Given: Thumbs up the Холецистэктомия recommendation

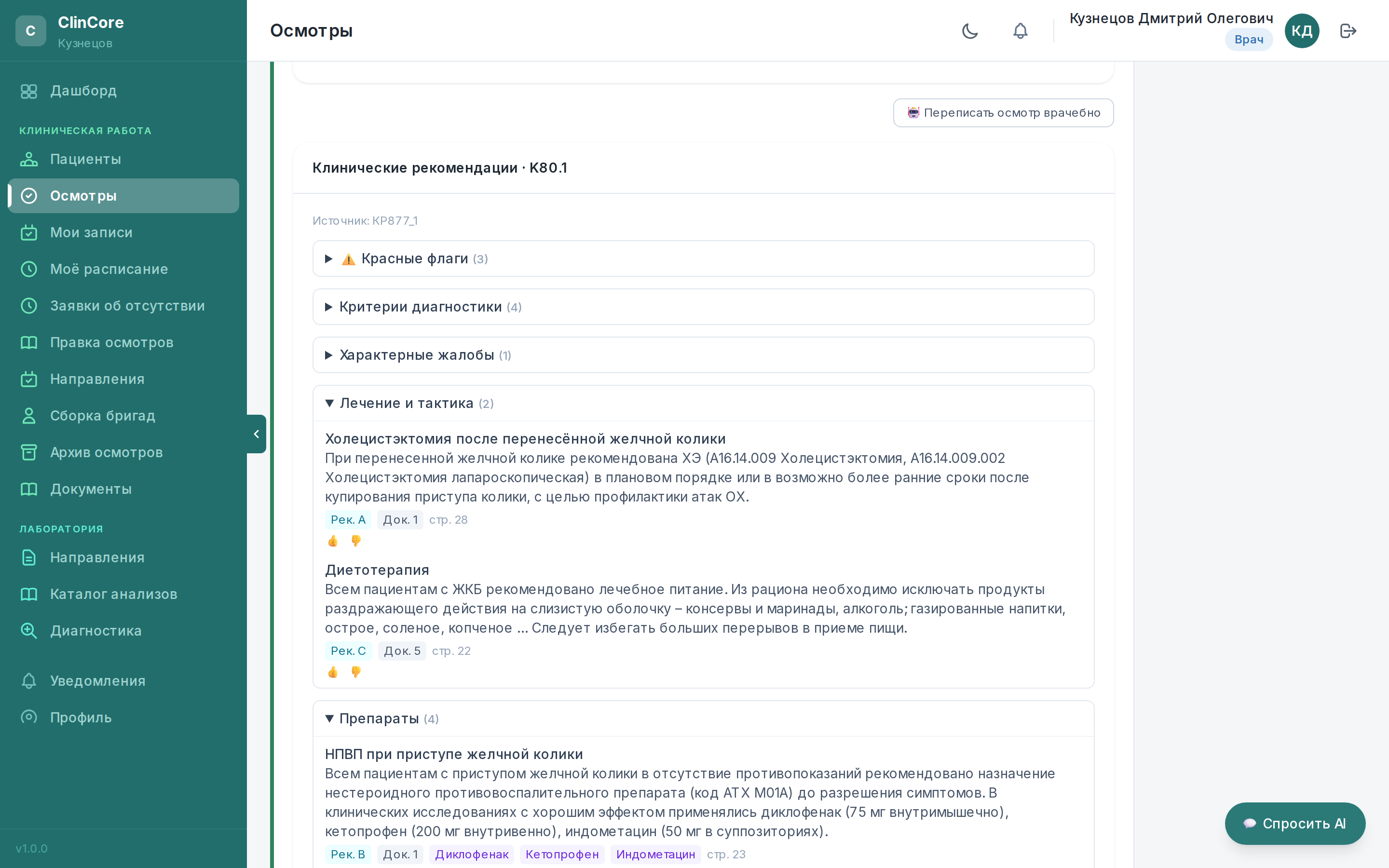Looking at the screenshot, I should pyautogui.click(x=333, y=542).
